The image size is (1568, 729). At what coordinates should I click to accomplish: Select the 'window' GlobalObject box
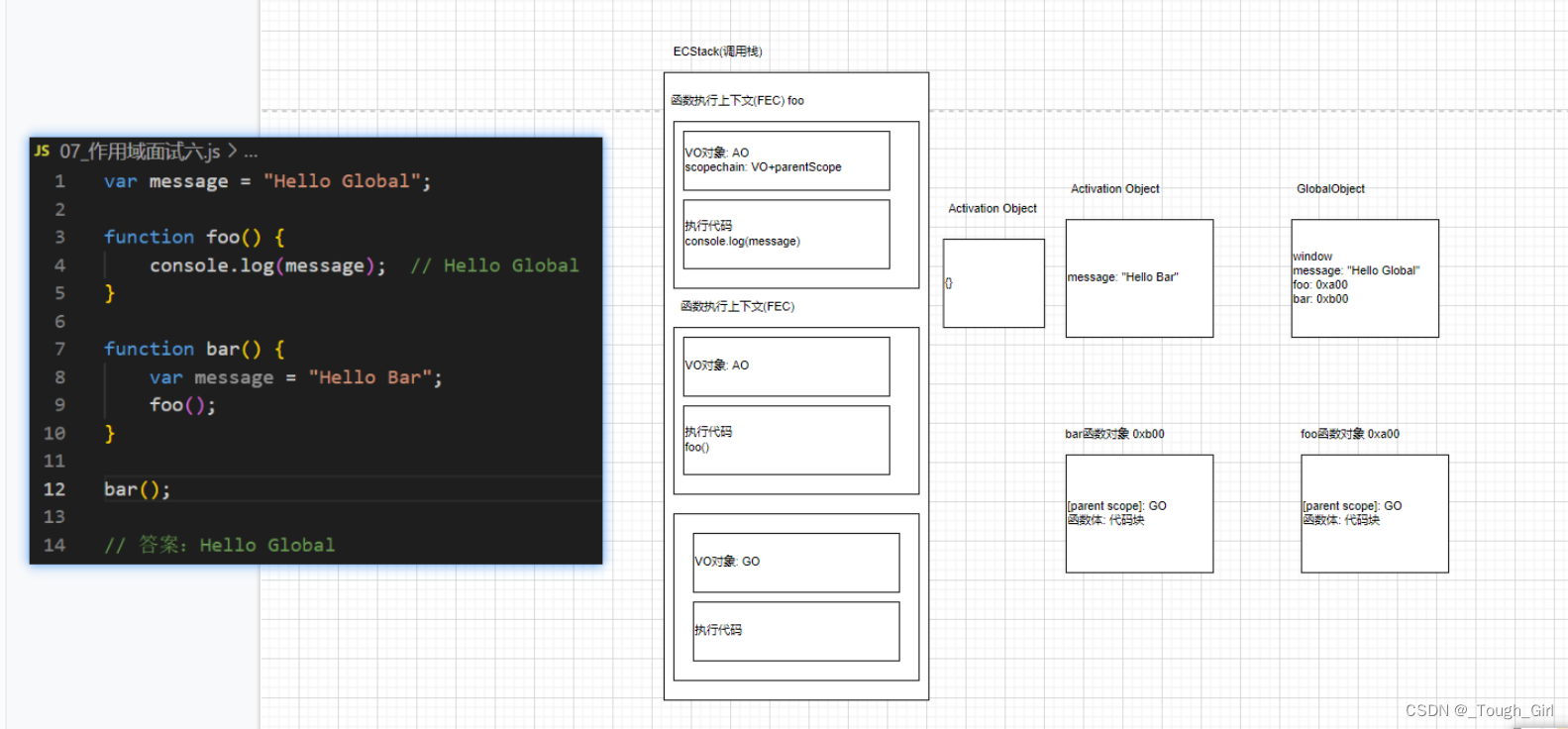tap(1366, 278)
